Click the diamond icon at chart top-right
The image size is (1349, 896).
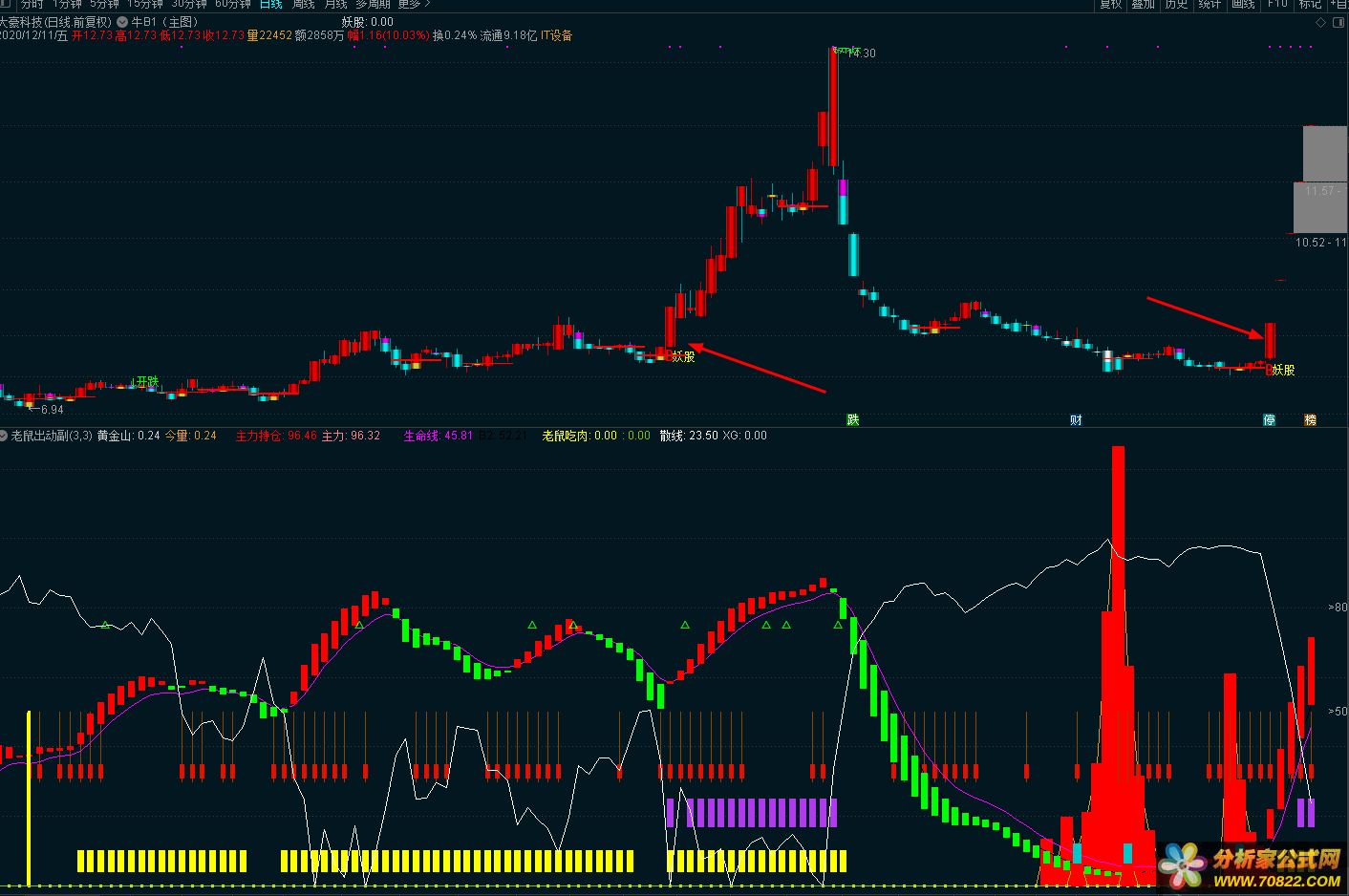click(x=1321, y=22)
